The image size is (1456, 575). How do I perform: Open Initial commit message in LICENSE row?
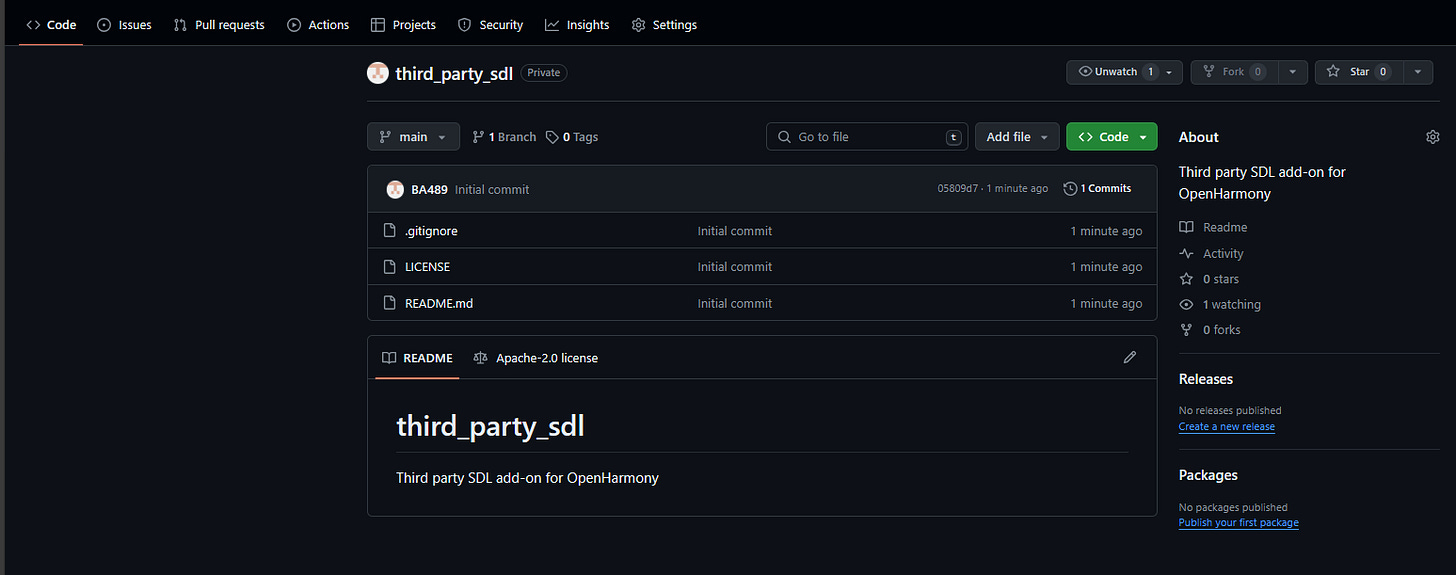735,267
